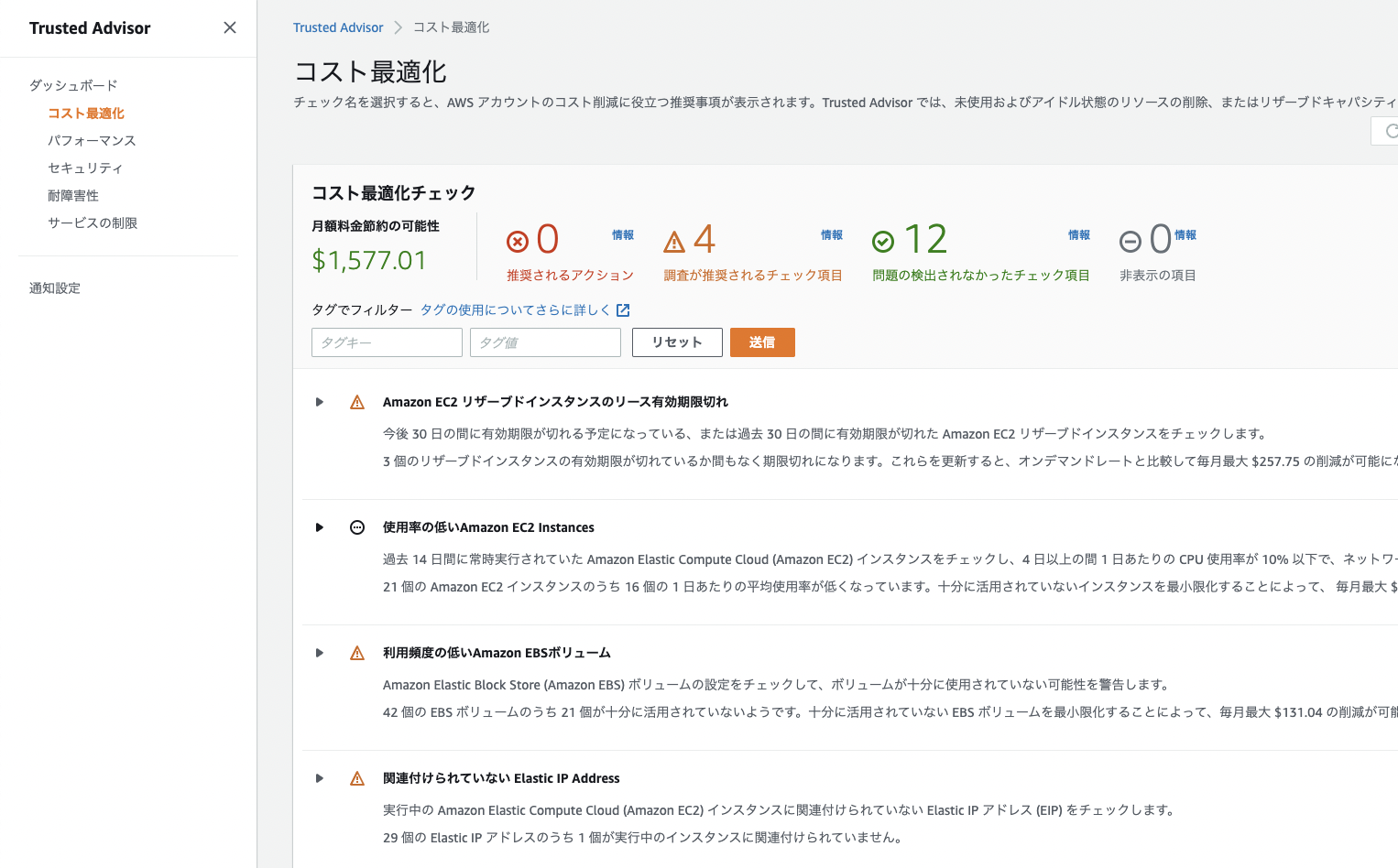The height and width of the screenshot is (868, 1398).
Task: Click the 問題の検出されなかったチェック項目 label
Action: 981,275
